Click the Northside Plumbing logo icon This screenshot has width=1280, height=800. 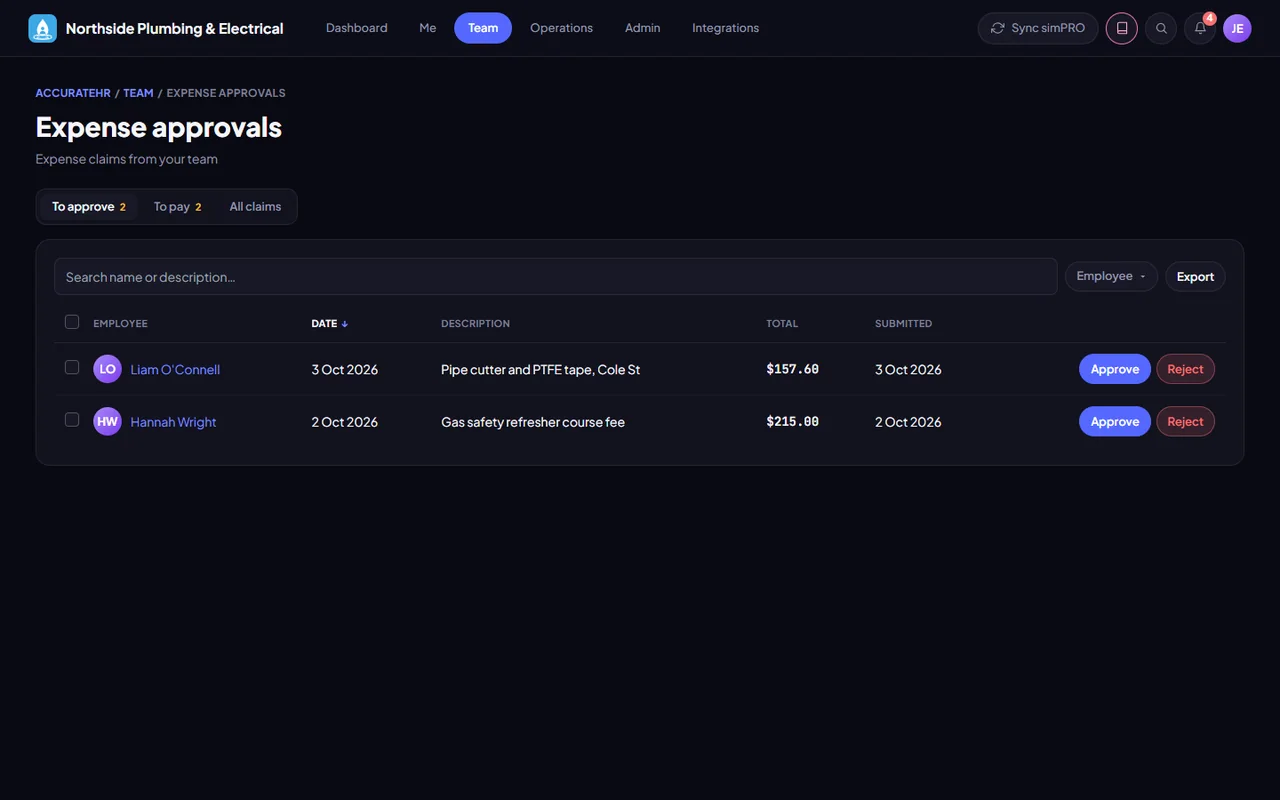[43, 28]
